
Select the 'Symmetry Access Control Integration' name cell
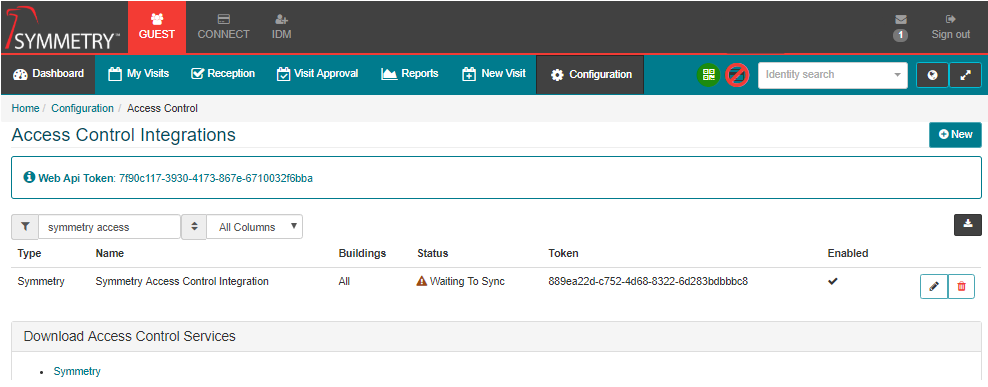(182, 282)
